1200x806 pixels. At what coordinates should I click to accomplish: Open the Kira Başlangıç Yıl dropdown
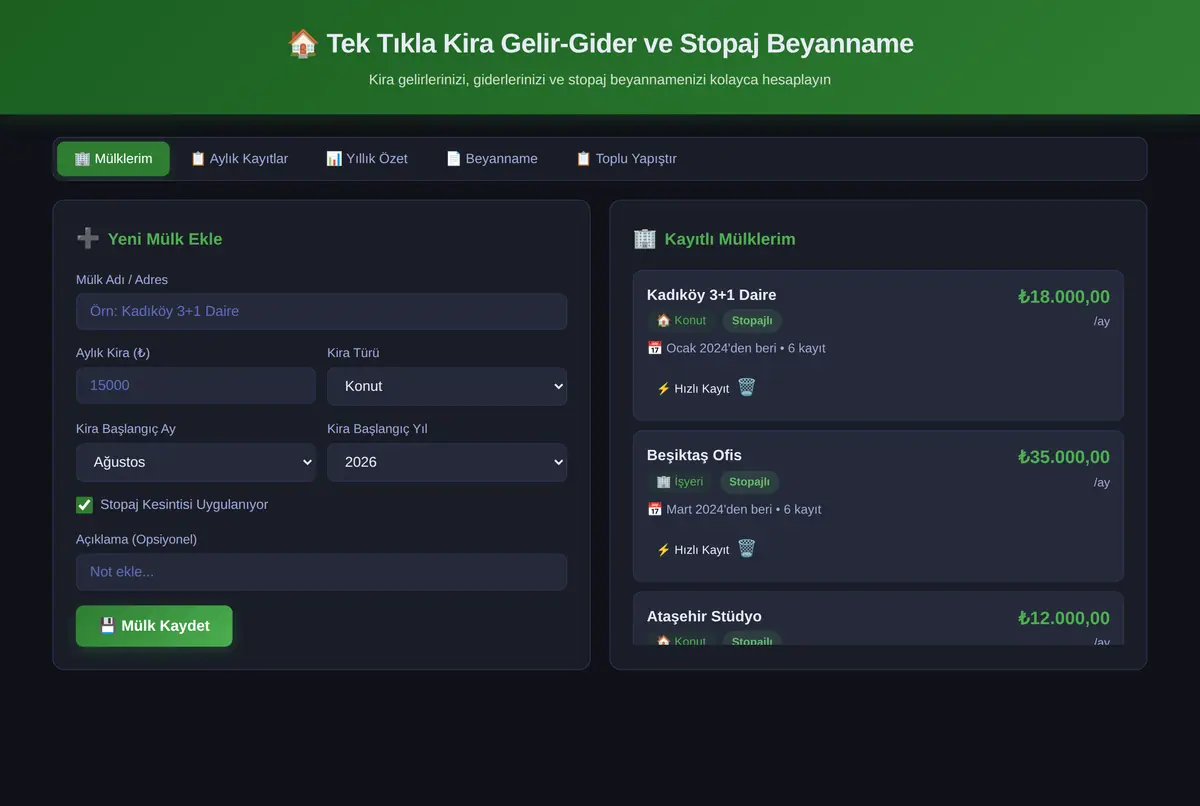pyautogui.click(x=447, y=462)
